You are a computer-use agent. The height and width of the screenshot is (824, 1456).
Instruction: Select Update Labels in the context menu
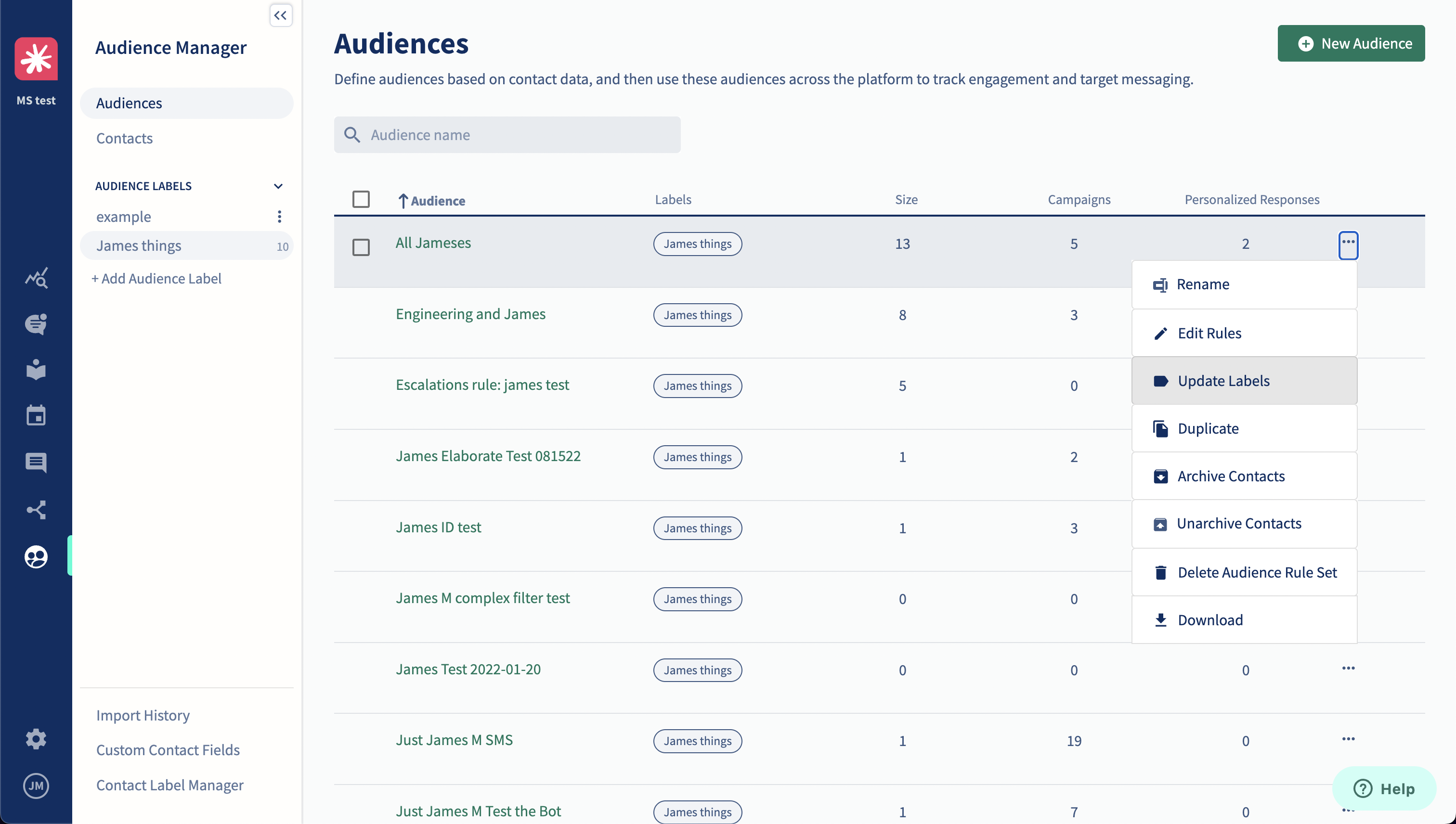1244,380
